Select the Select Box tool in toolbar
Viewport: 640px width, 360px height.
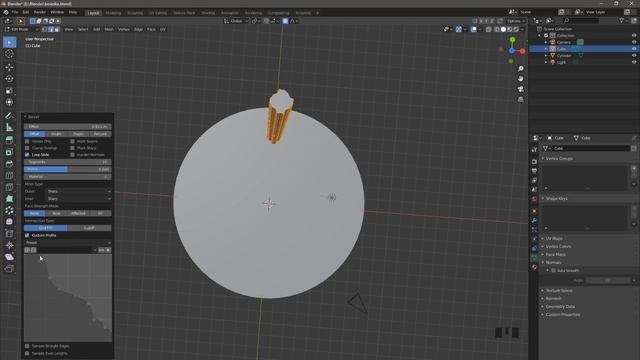tap(9, 42)
